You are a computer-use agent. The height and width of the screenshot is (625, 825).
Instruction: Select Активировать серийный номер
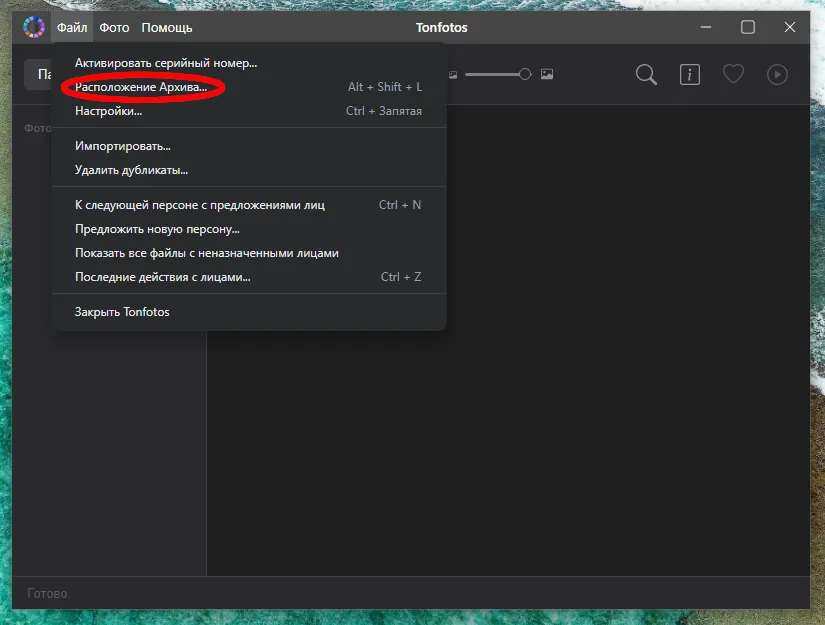166,63
